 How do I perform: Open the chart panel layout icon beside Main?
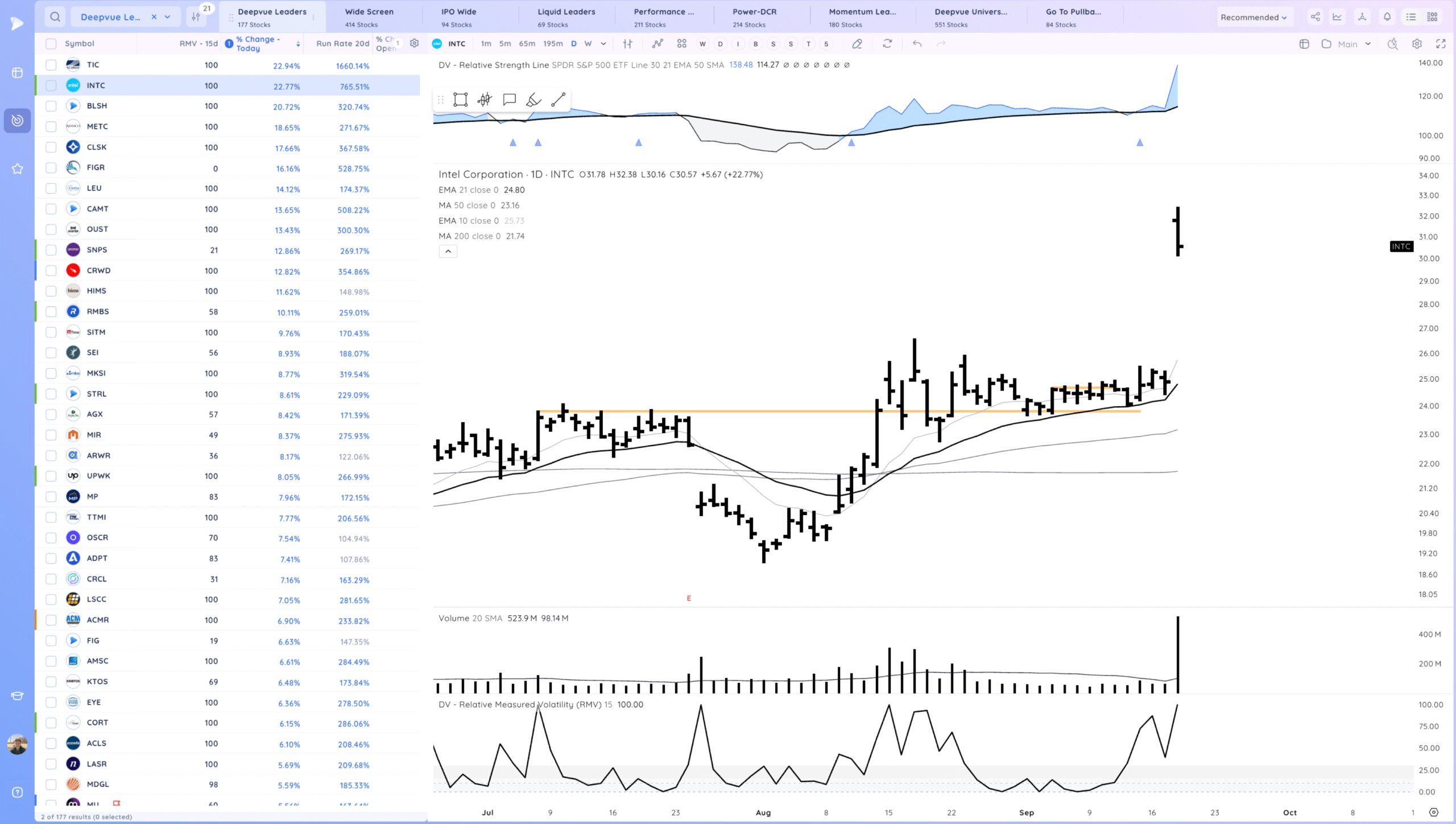click(x=1305, y=44)
